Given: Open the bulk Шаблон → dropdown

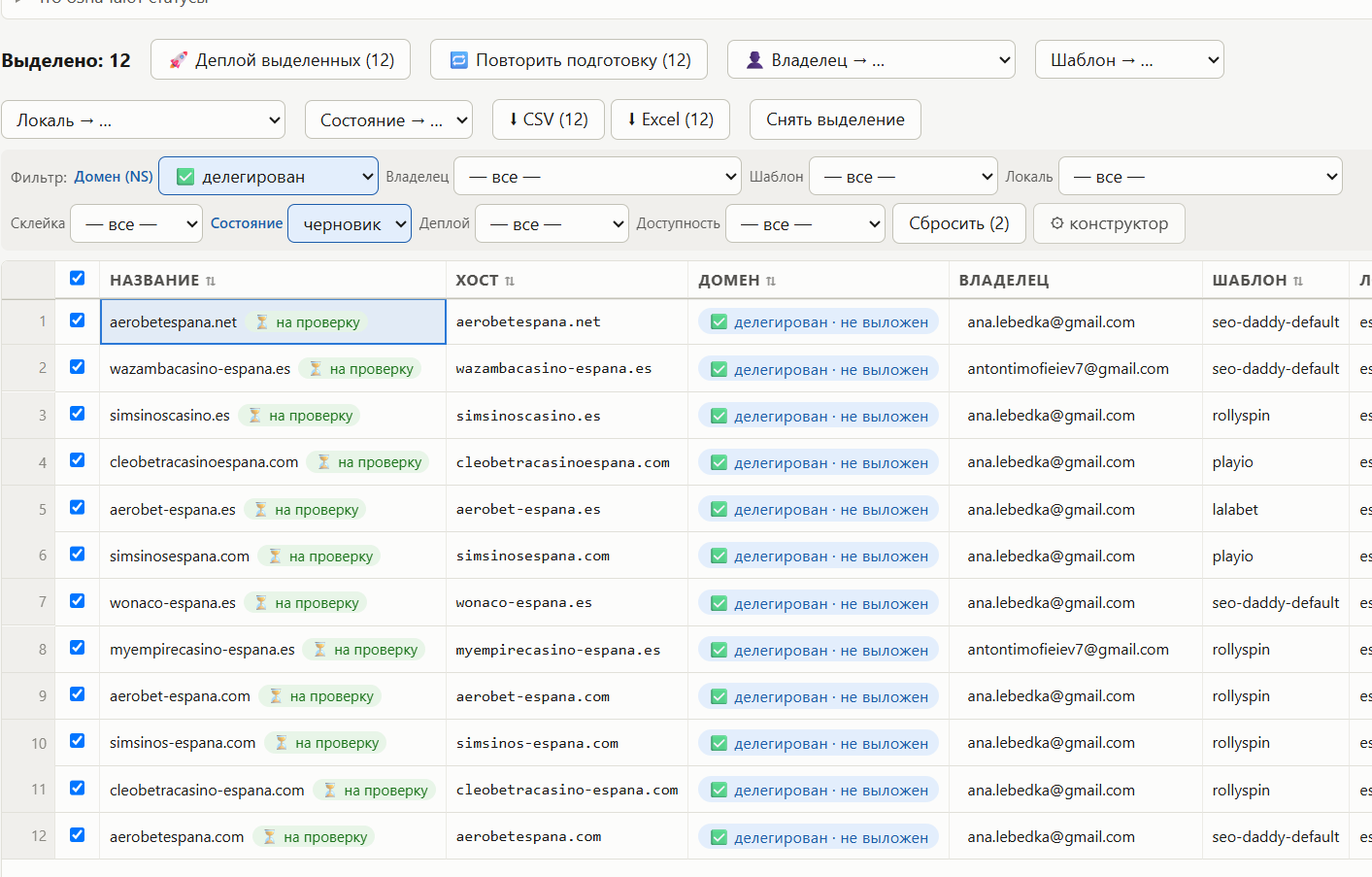Looking at the screenshot, I should (x=1129, y=60).
